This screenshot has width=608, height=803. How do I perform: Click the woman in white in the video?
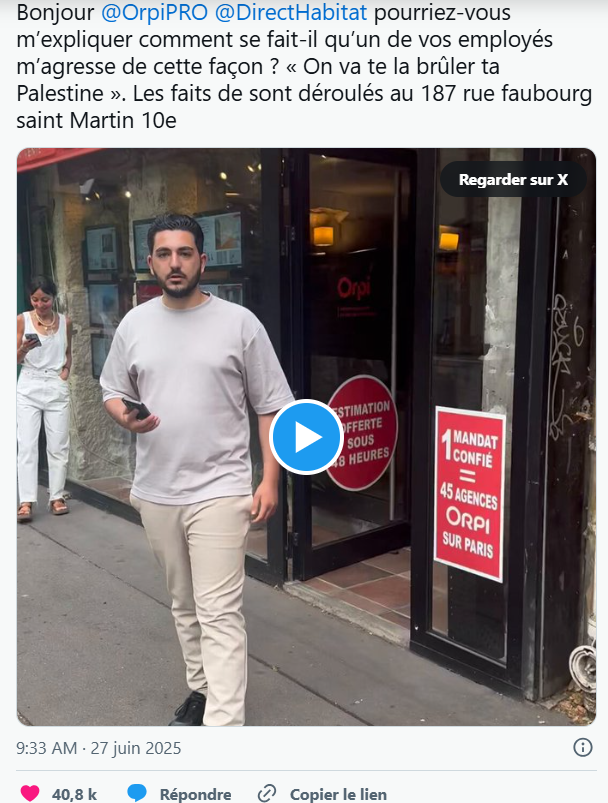coord(44,397)
